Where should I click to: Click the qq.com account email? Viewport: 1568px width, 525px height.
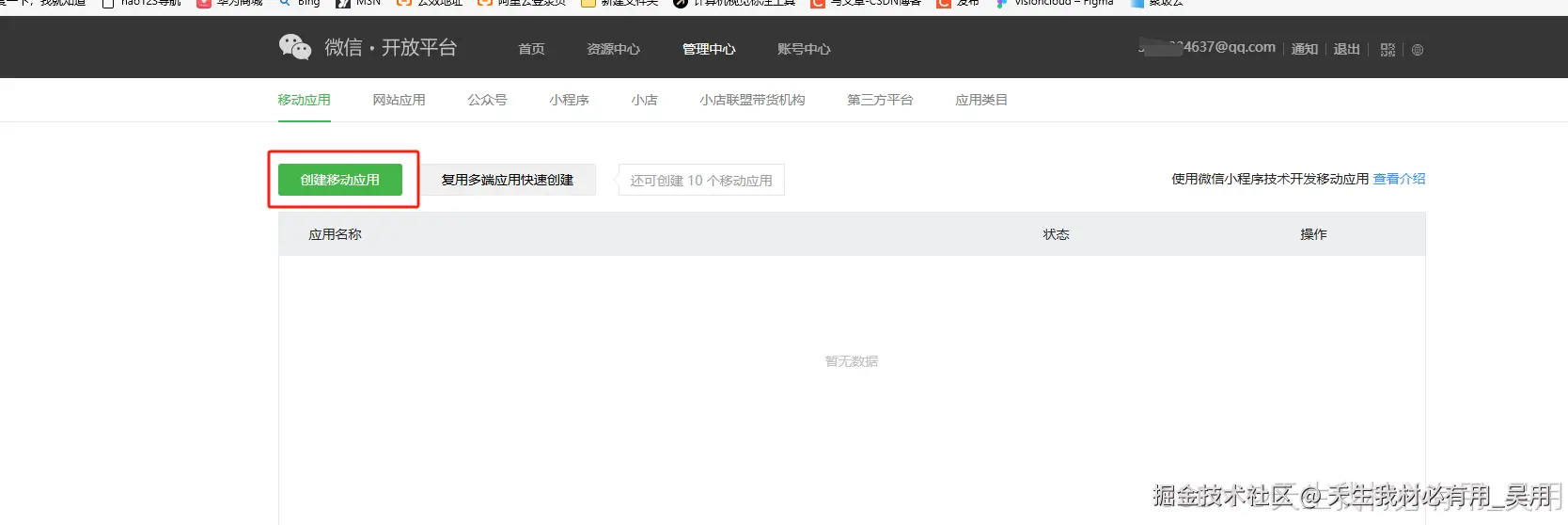coord(1207,47)
